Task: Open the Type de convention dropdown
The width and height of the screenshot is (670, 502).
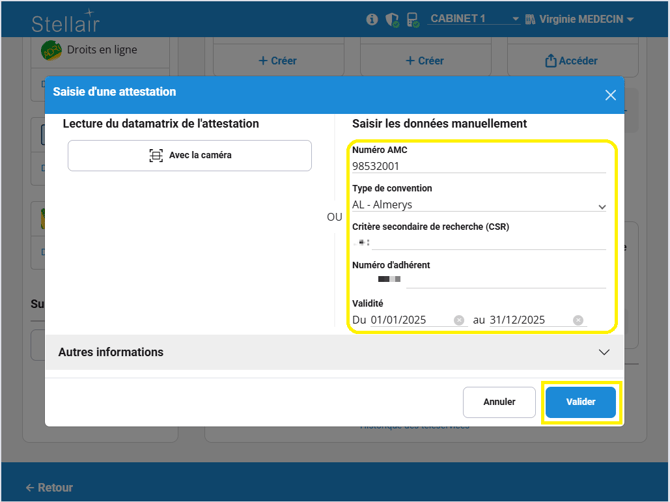Action: (x=479, y=205)
